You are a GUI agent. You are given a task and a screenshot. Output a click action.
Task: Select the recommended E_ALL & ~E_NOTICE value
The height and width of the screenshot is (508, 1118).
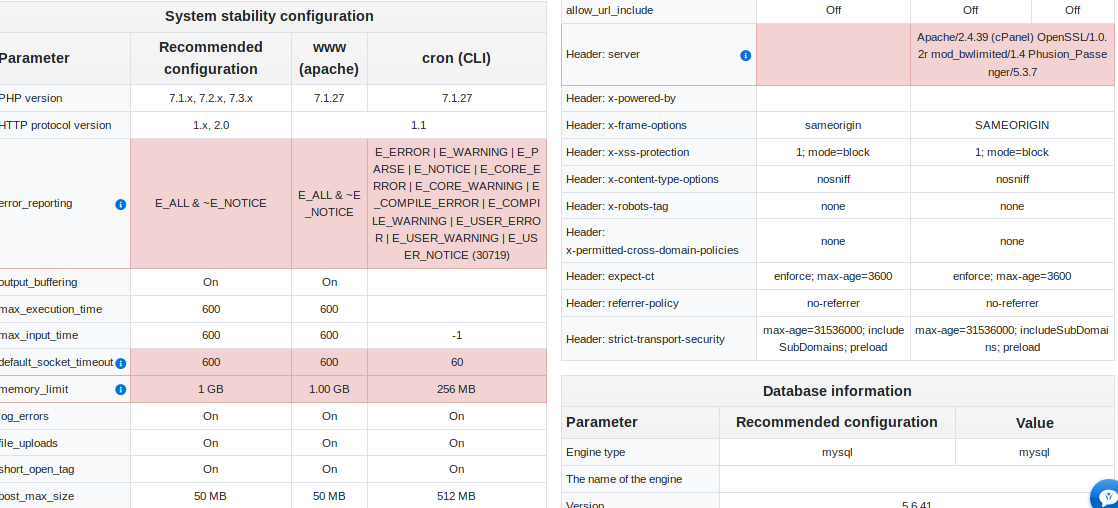211,203
